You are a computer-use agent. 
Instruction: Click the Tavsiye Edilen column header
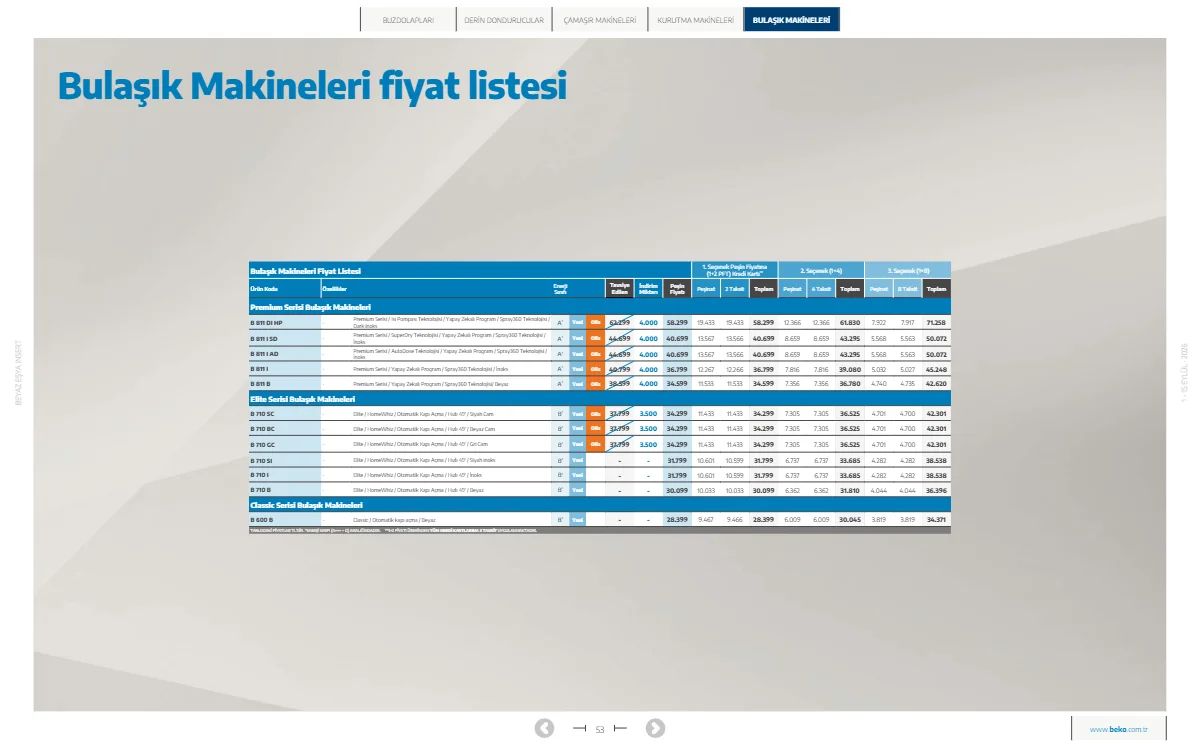[x=619, y=288]
